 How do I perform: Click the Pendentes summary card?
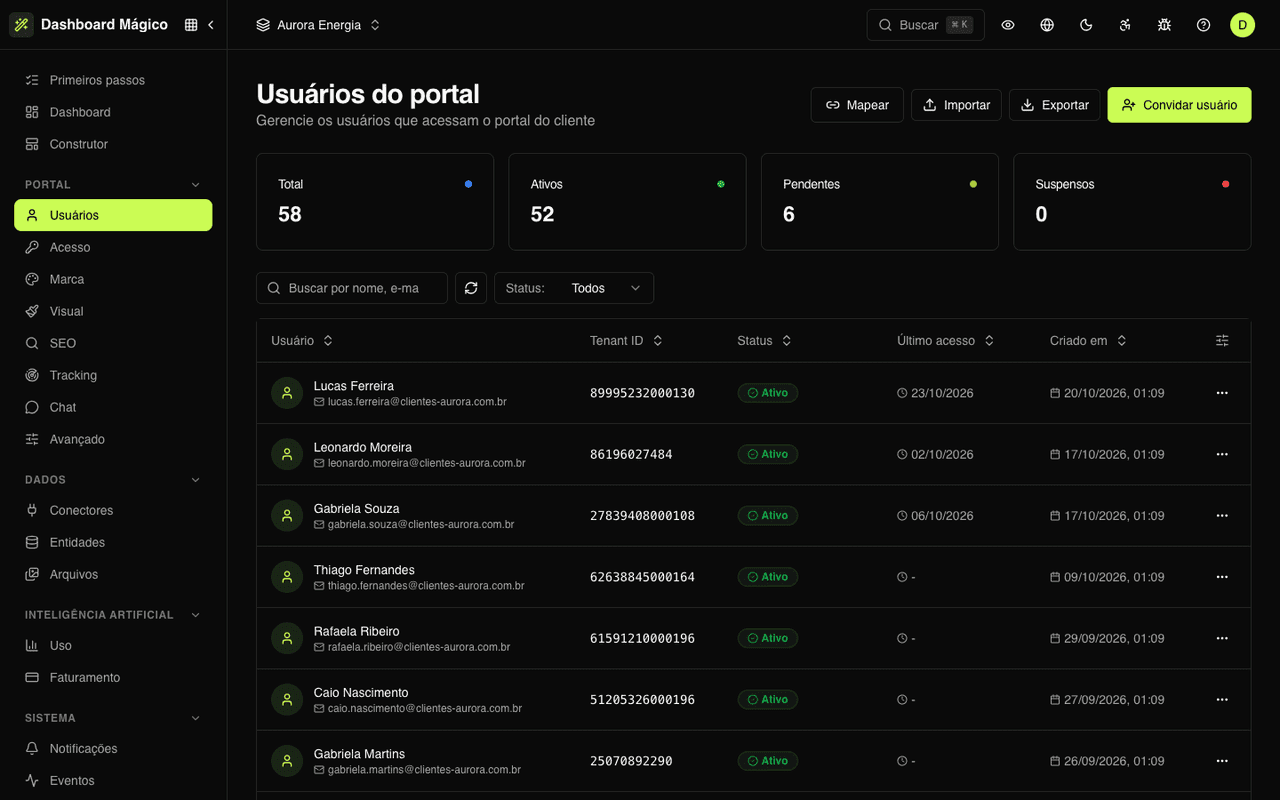point(880,201)
